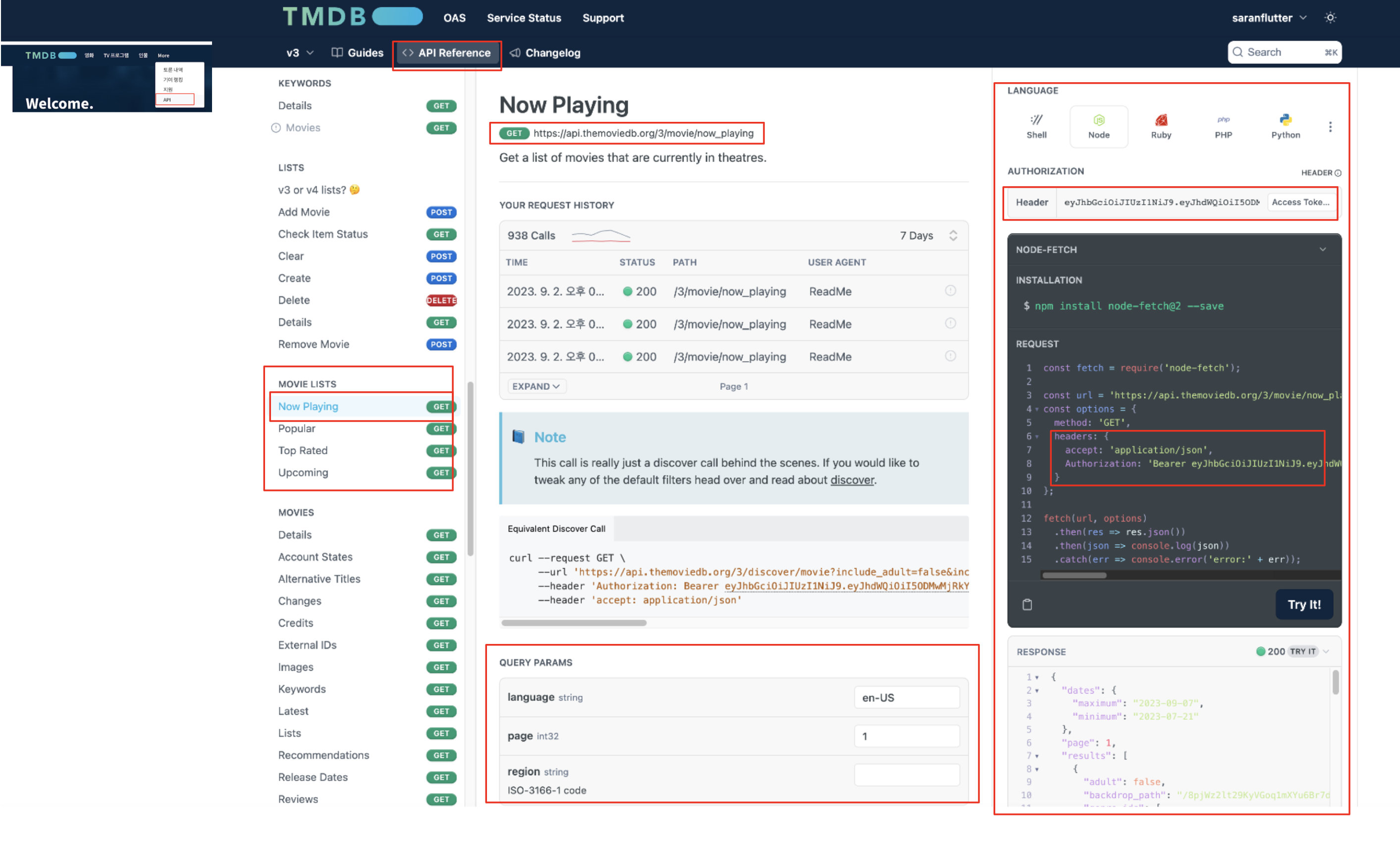Open info icon on first history row

tap(950, 291)
